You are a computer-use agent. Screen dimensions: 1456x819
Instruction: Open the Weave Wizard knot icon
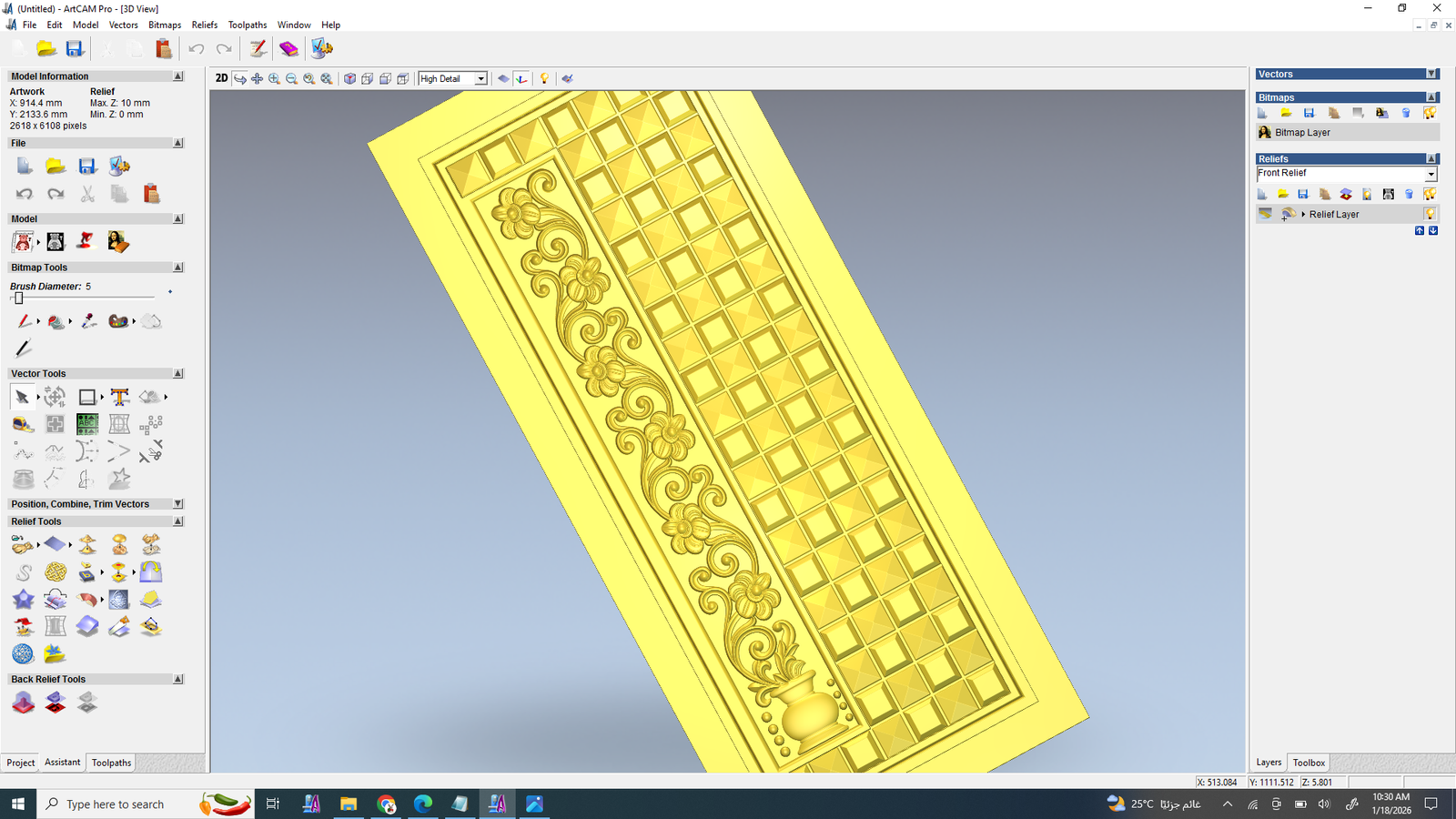coord(56,572)
